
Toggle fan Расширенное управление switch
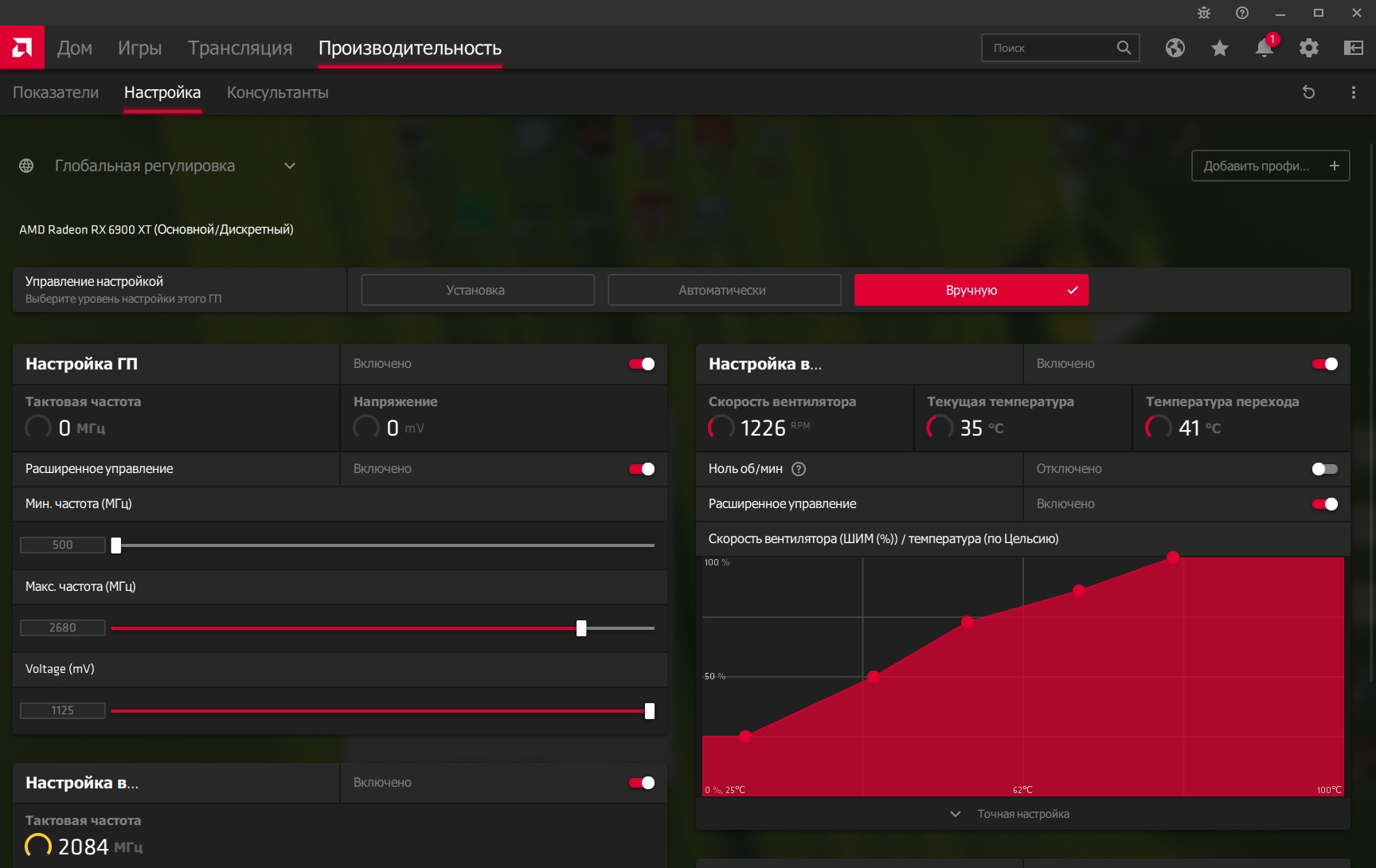1325,504
